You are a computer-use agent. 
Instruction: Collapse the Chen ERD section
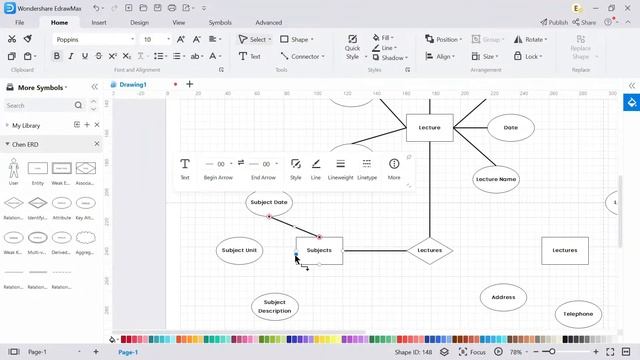[x=7, y=144]
